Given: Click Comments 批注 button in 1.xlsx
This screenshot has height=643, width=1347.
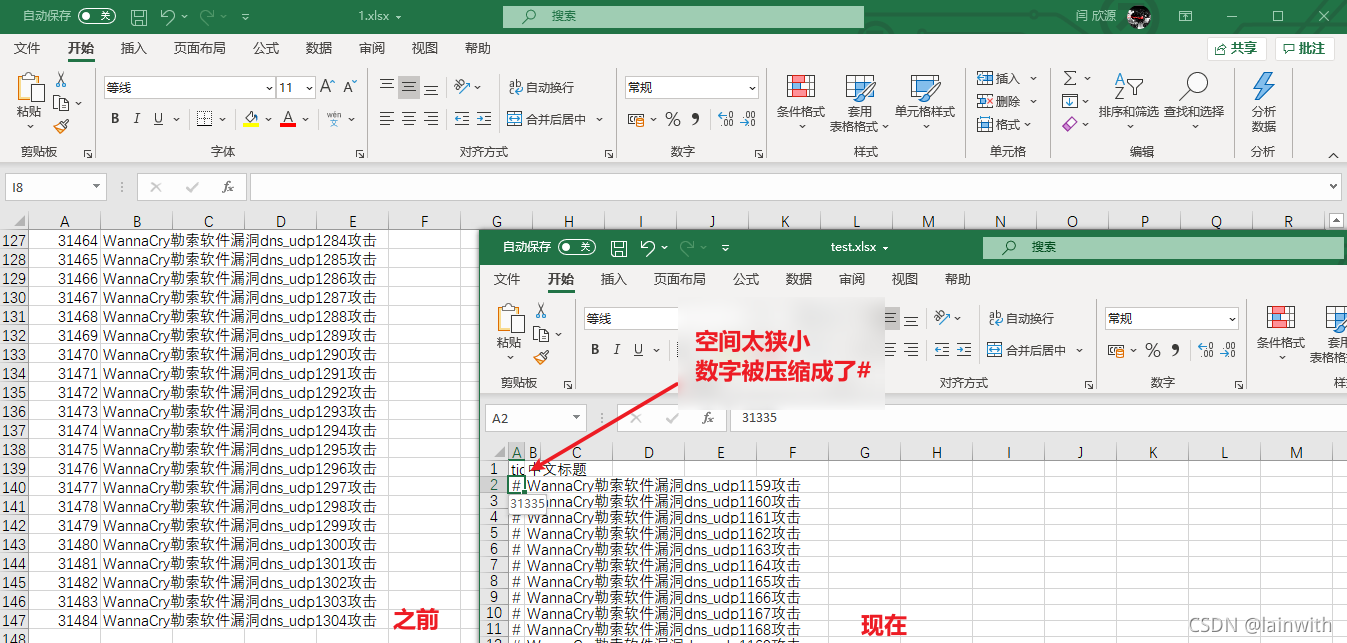Looking at the screenshot, I should point(1305,48).
